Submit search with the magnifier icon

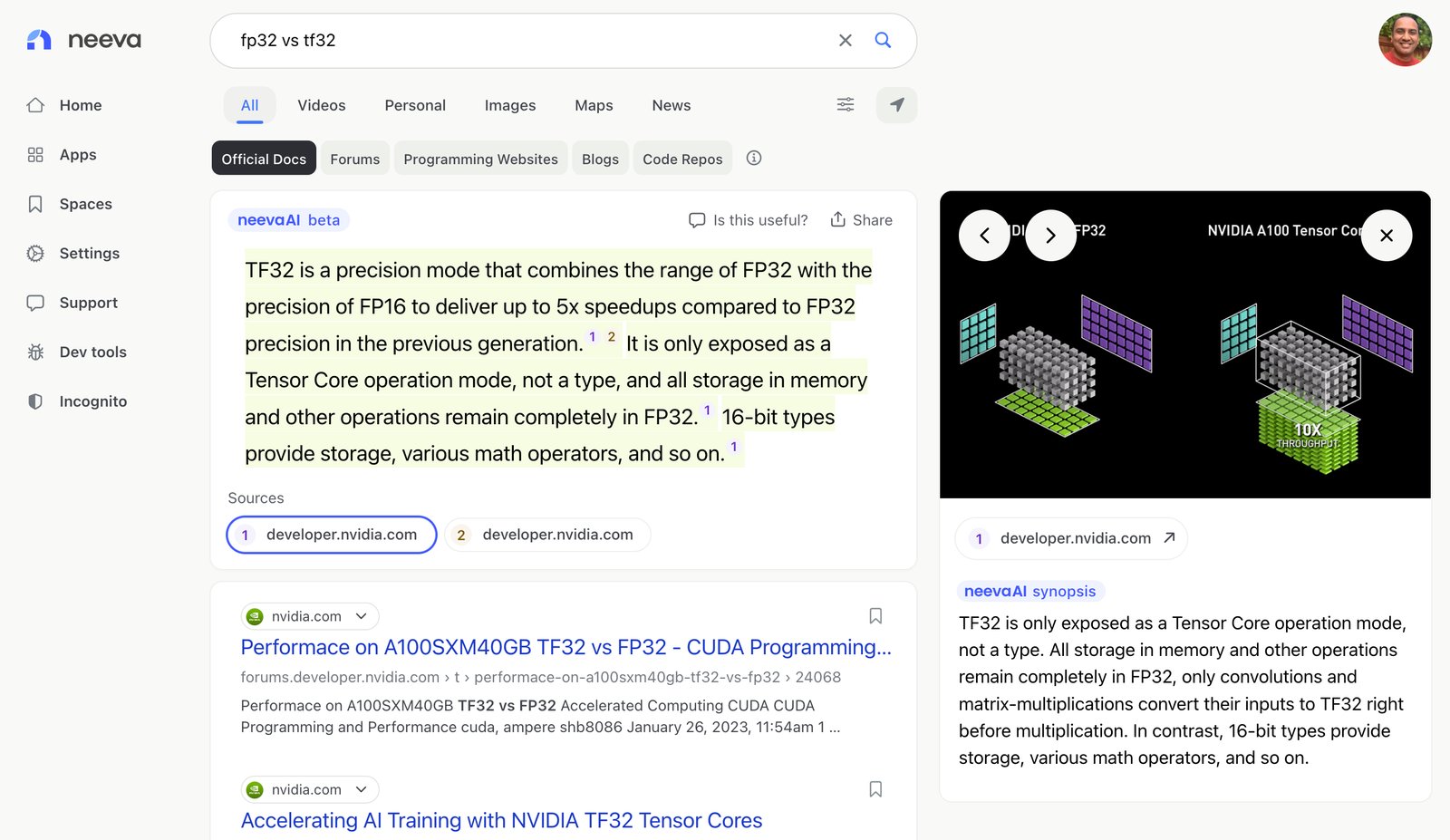(883, 41)
